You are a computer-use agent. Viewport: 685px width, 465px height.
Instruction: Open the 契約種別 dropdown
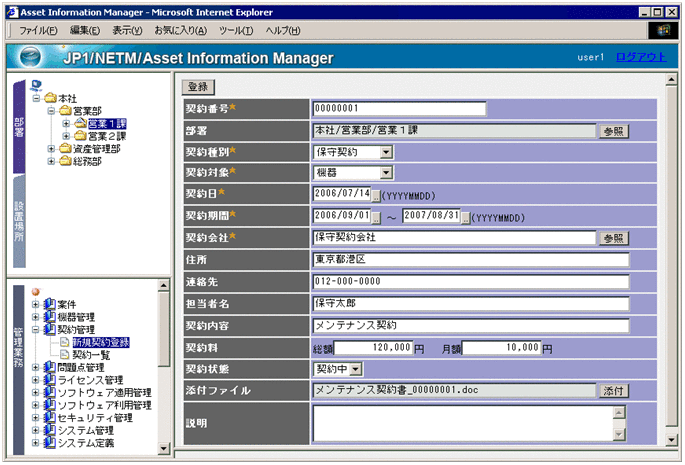point(386,152)
